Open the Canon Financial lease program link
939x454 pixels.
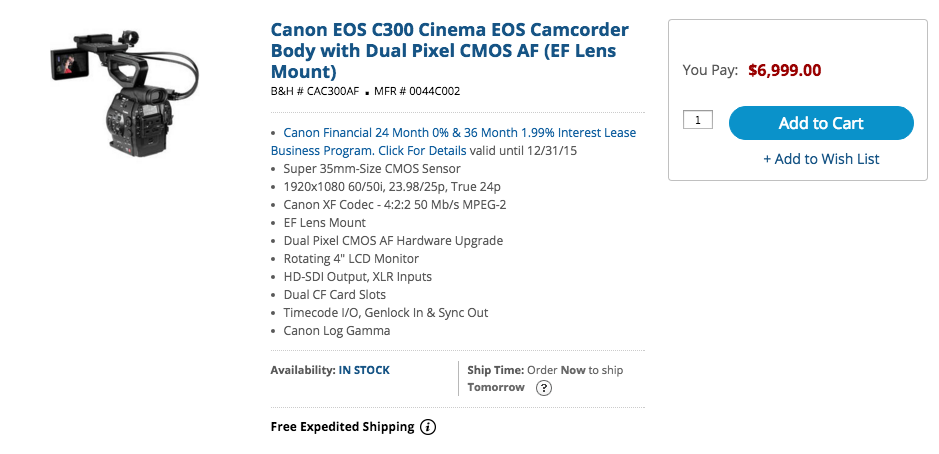click(453, 141)
